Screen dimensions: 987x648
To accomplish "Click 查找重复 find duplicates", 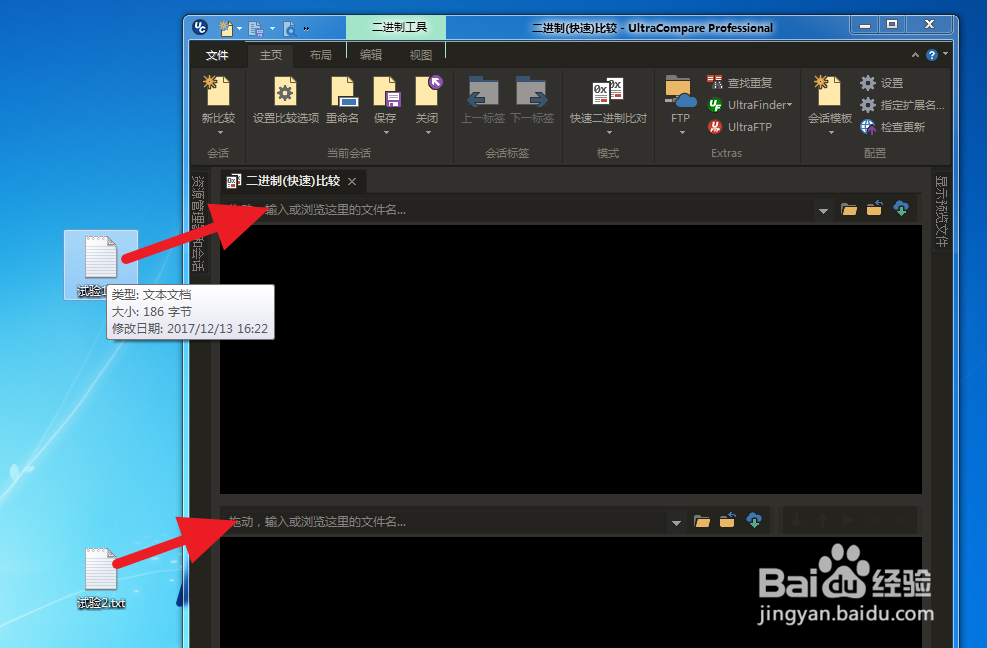I will [739, 82].
